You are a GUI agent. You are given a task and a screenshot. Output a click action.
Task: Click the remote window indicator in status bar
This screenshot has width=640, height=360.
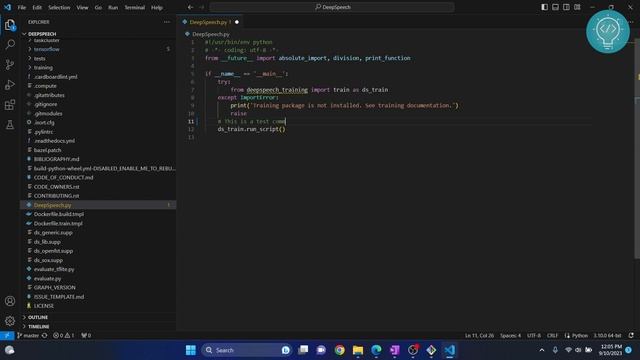click(7, 336)
